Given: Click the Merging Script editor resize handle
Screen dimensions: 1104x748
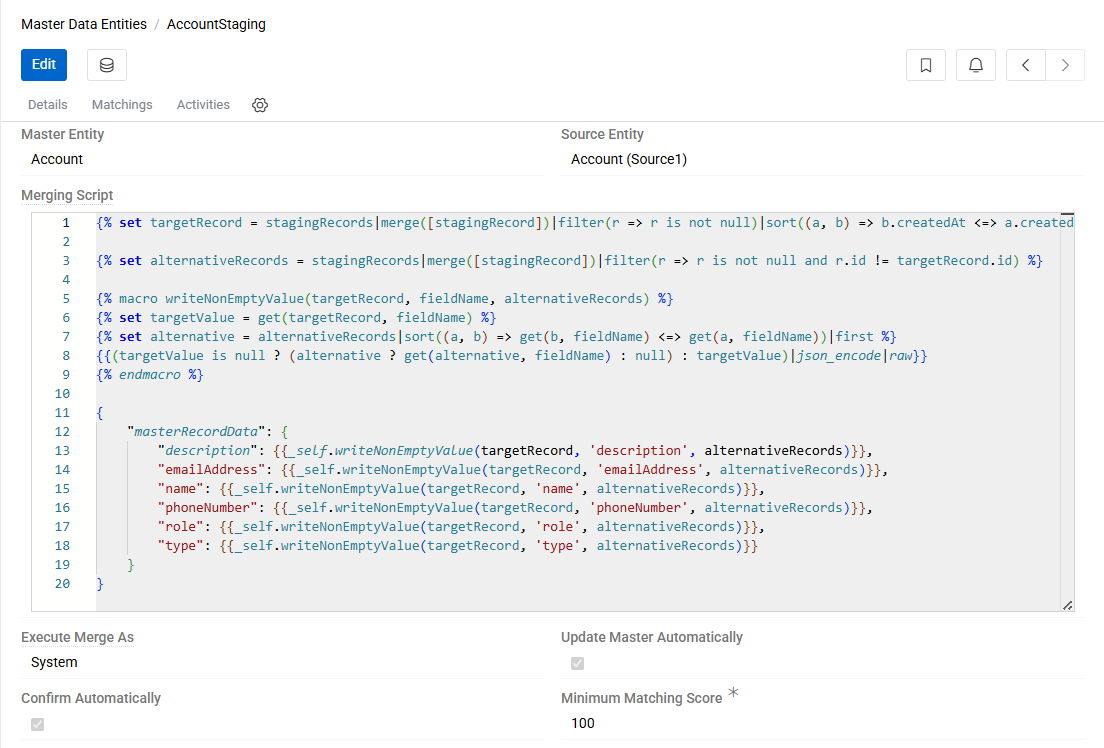Looking at the screenshot, I should pyautogui.click(x=1067, y=604).
